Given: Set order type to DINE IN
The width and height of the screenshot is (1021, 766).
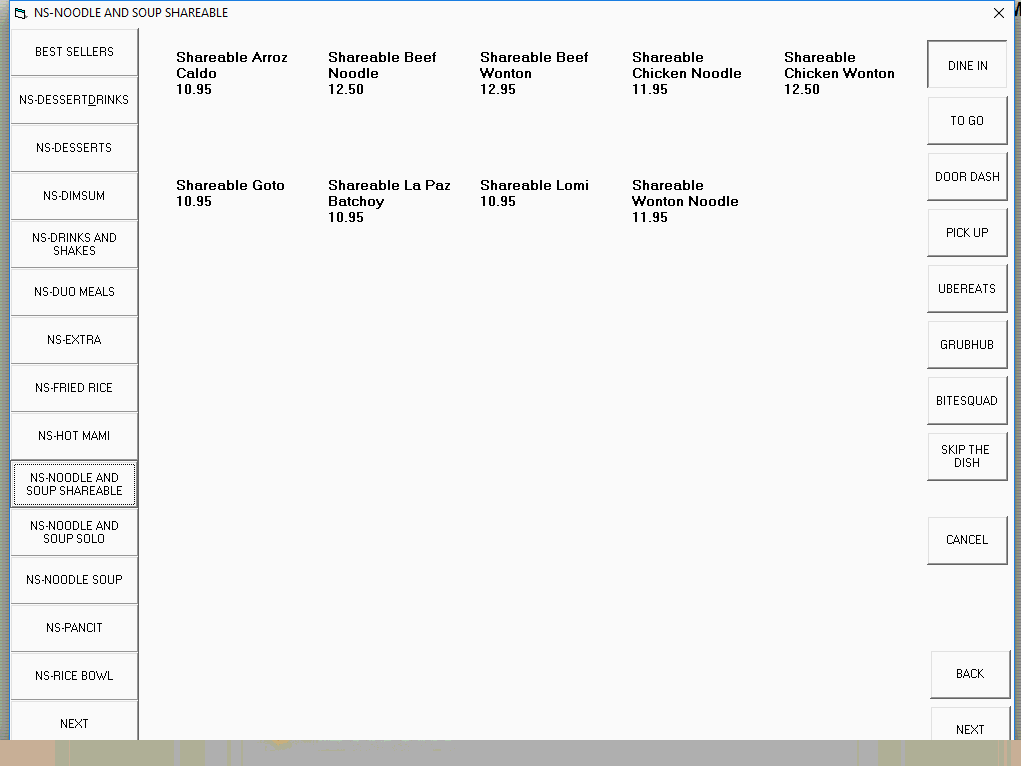Looking at the screenshot, I should 967,66.
